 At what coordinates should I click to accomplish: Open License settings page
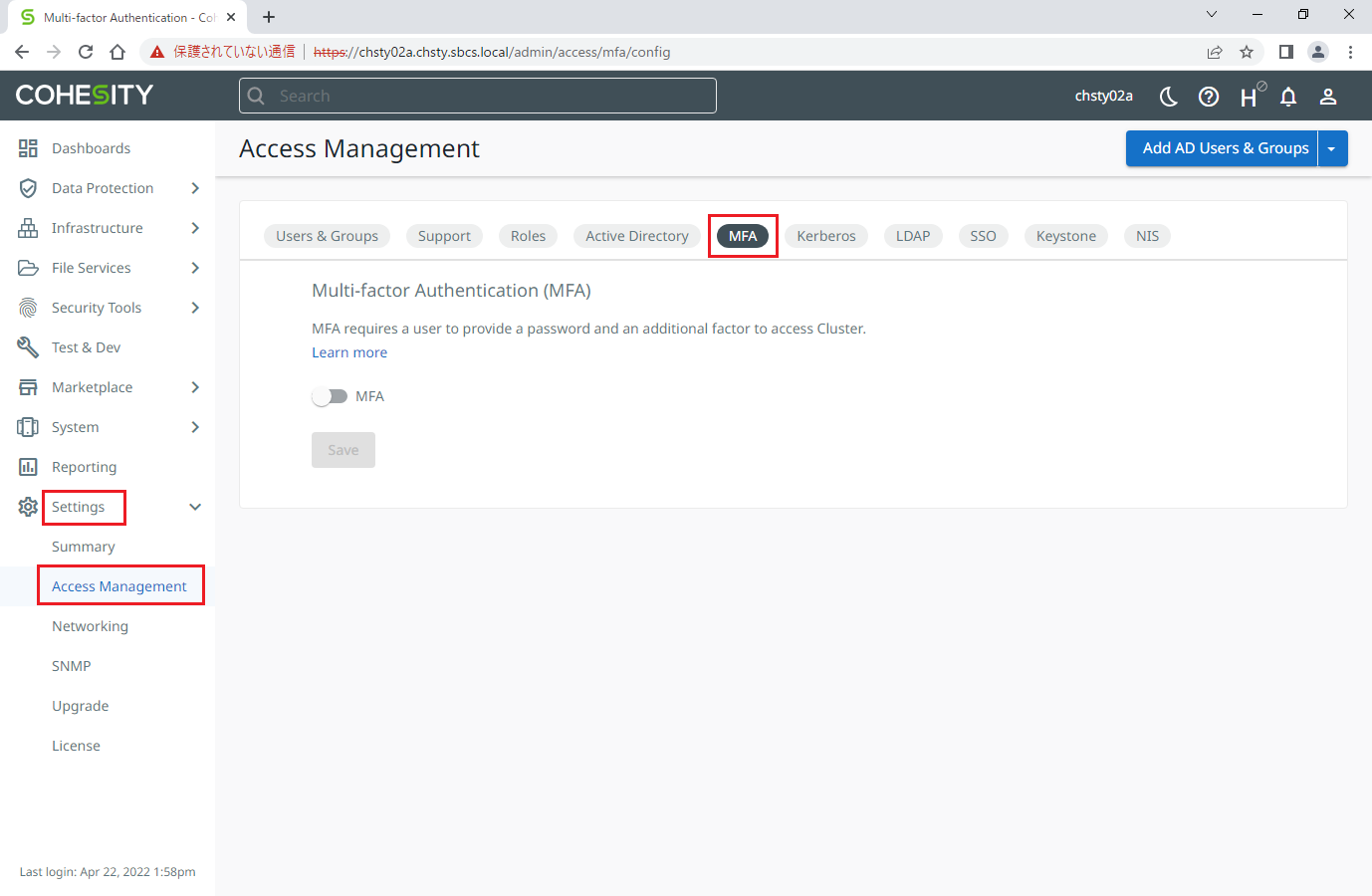point(76,746)
